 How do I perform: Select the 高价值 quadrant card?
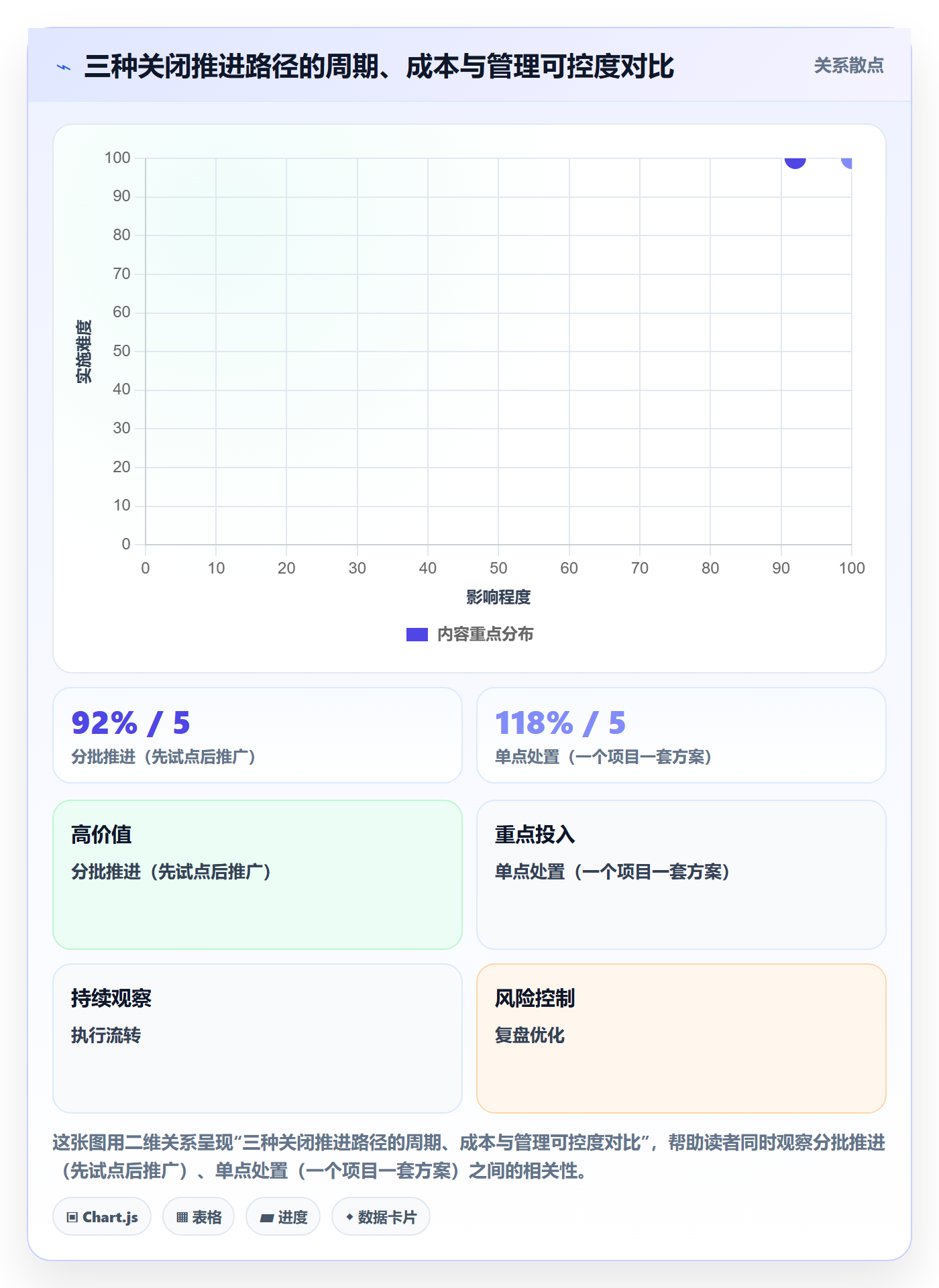pyautogui.click(x=258, y=875)
